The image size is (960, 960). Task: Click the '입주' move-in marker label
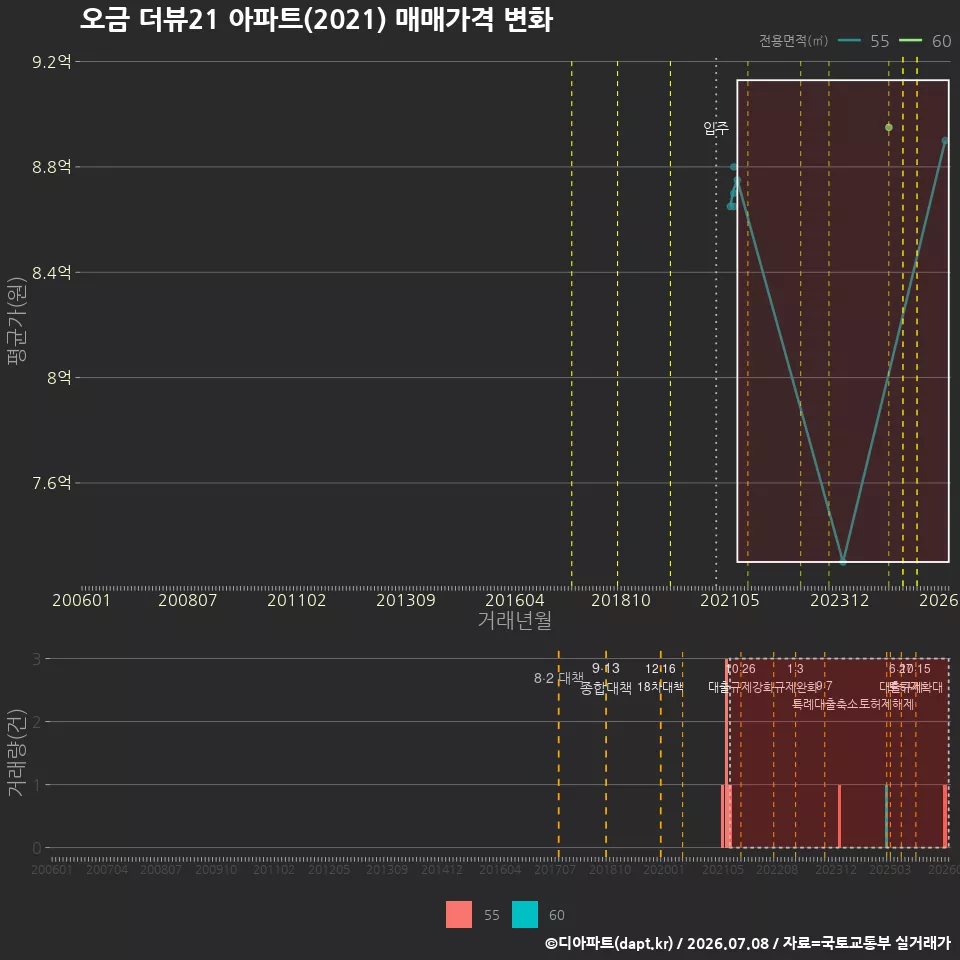pyautogui.click(x=716, y=128)
